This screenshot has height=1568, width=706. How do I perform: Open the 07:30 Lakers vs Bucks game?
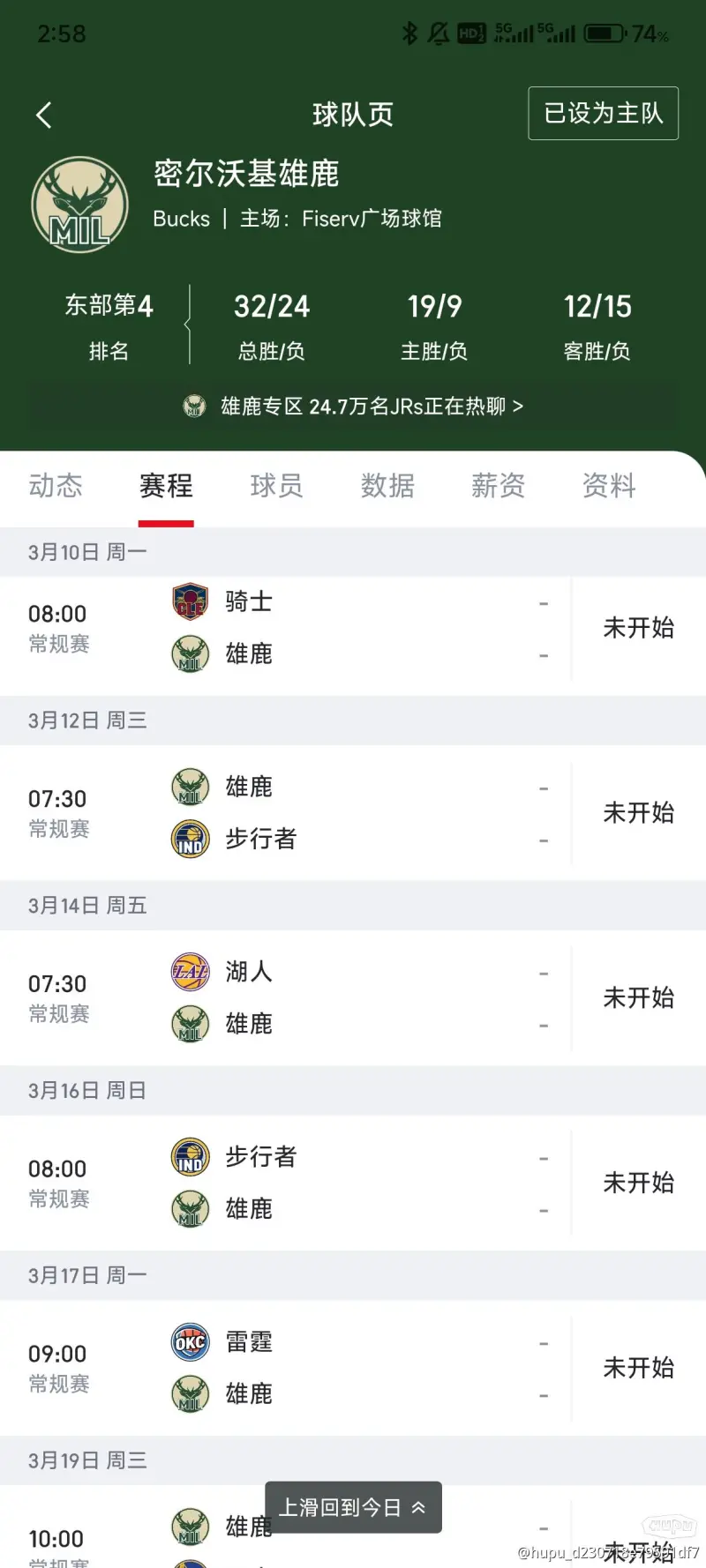pyautogui.click(x=353, y=998)
